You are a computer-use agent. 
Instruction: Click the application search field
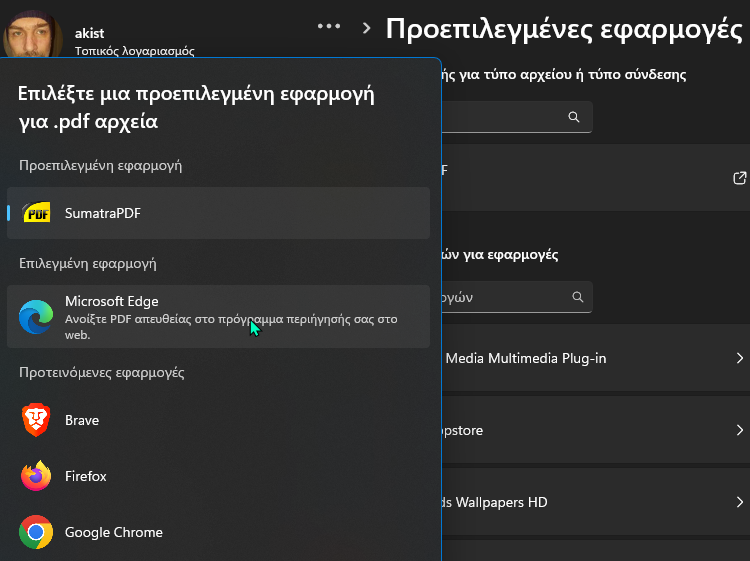coord(517,297)
